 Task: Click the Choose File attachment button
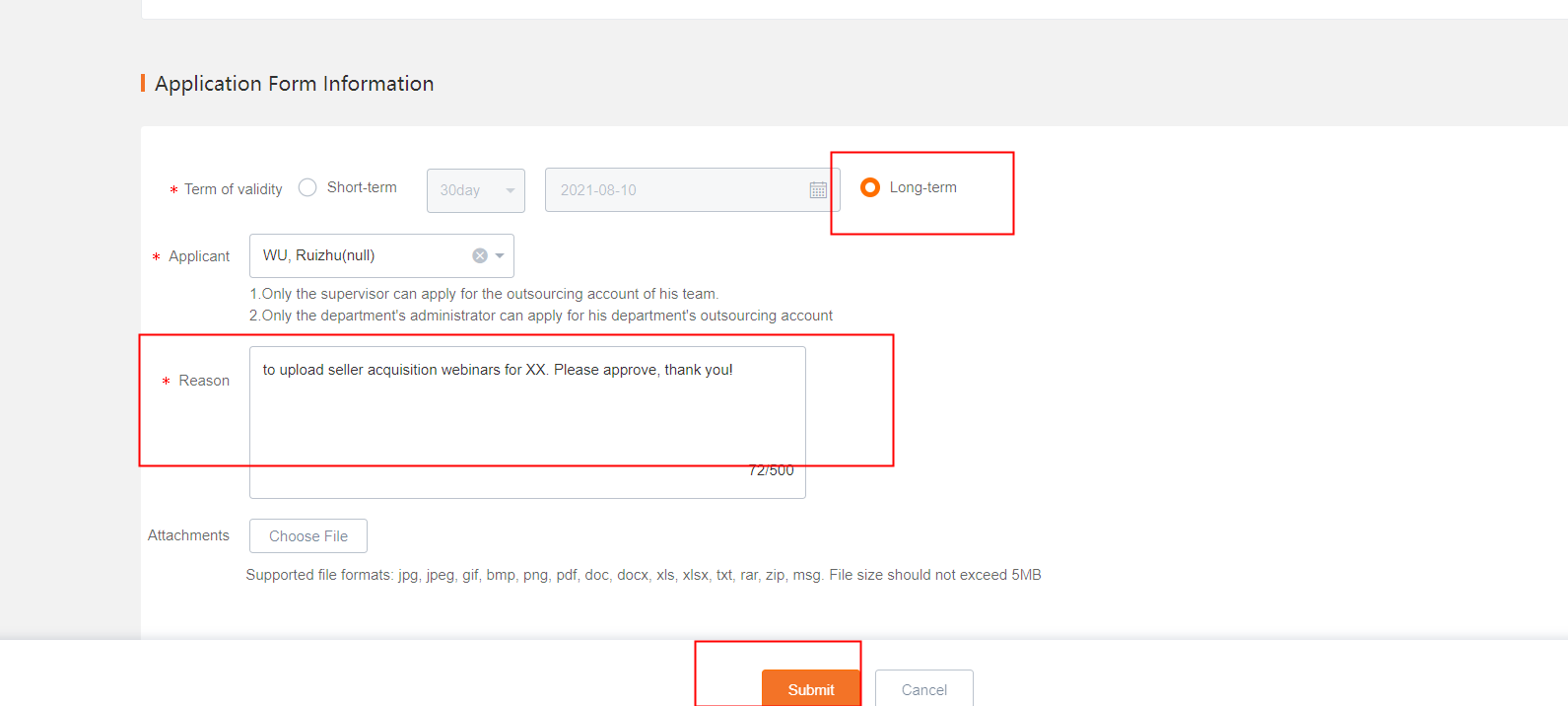tap(308, 536)
